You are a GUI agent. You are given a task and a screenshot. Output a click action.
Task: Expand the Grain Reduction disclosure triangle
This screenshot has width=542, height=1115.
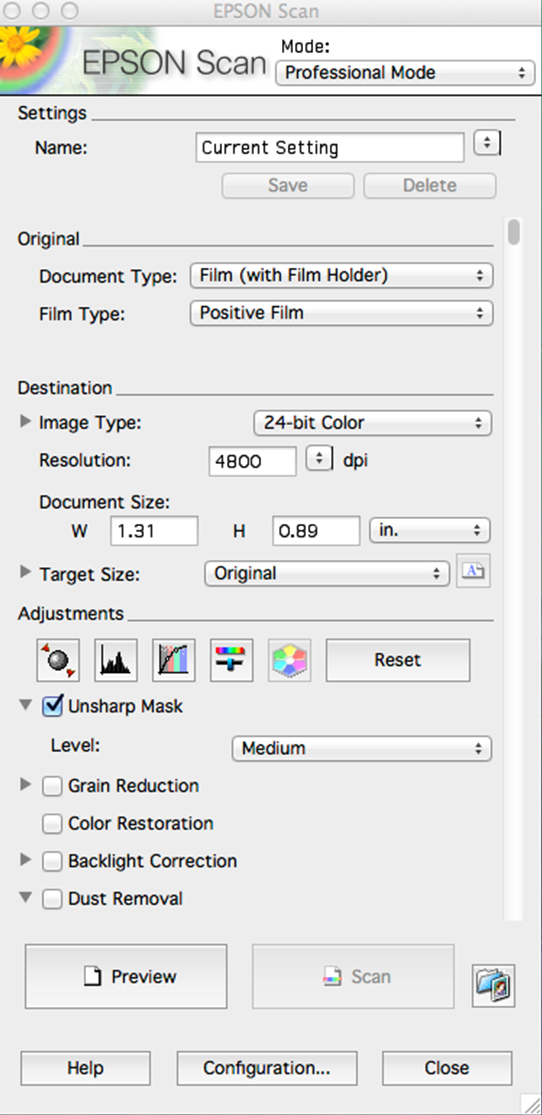coord(26,785)
